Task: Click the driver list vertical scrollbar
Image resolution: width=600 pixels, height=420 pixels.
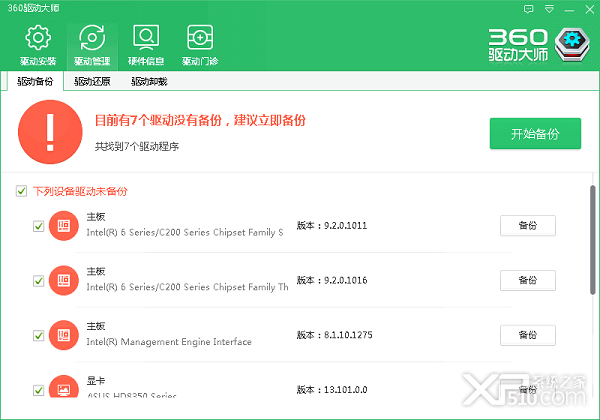Action: click(x=592, y=240)
